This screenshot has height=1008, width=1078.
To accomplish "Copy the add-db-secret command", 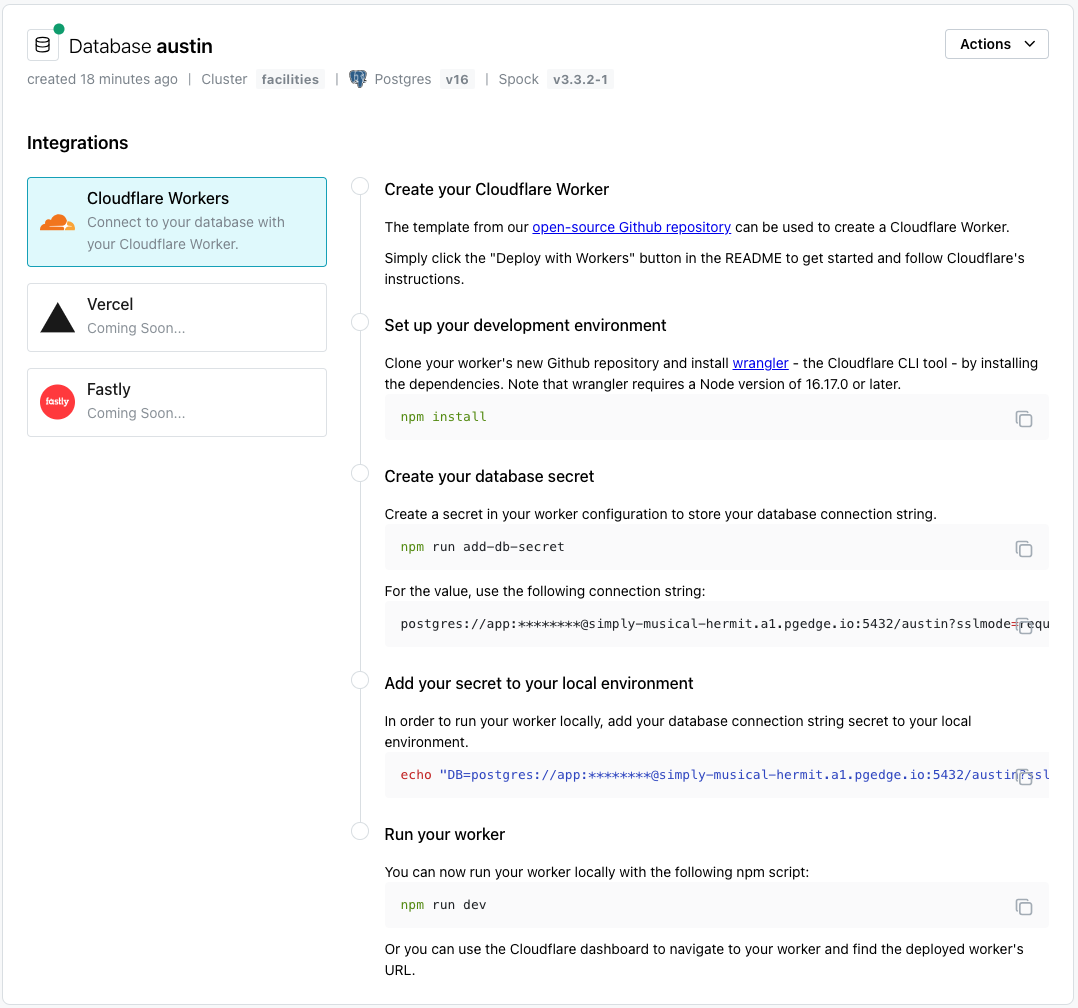I will click(x=1023, y=548).
